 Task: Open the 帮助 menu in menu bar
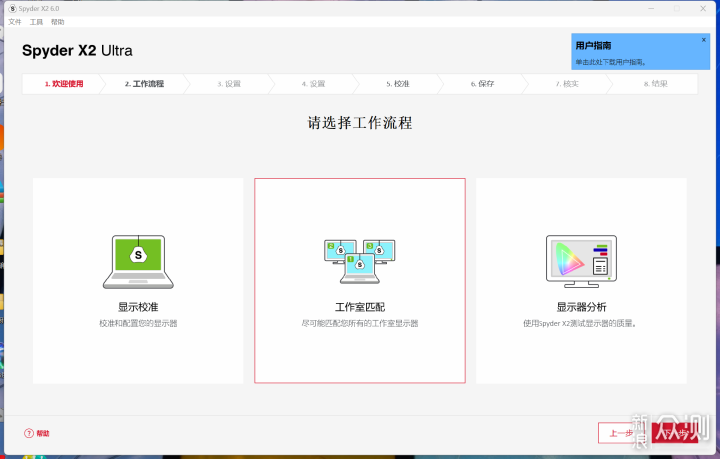tap(57, 22)
